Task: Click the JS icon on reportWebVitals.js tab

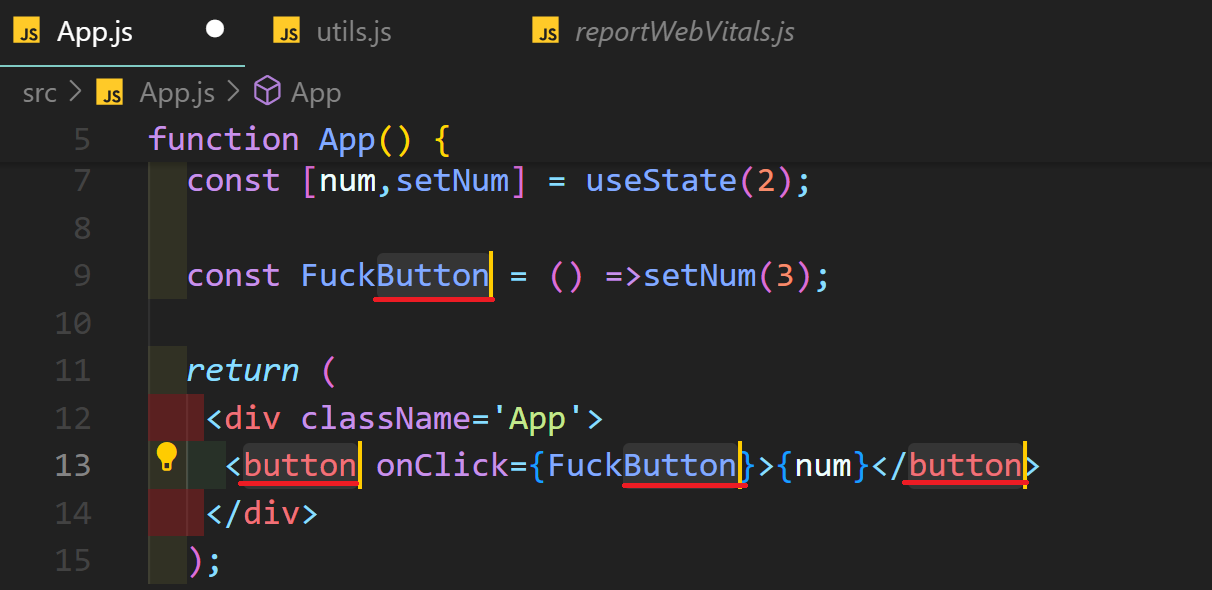Action: click(x=546, y=32)
